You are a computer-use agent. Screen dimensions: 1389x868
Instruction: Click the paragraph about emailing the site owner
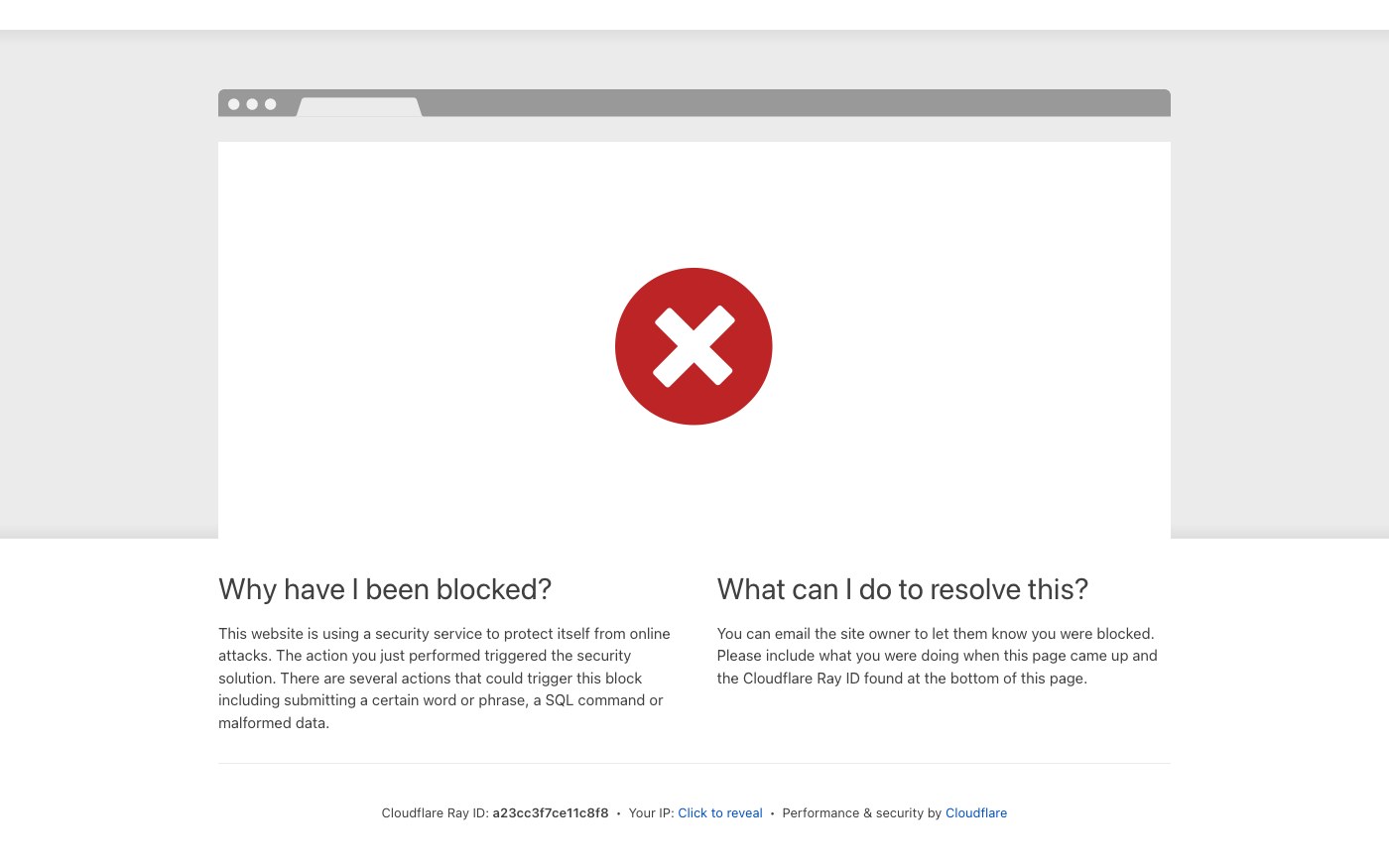938,656
